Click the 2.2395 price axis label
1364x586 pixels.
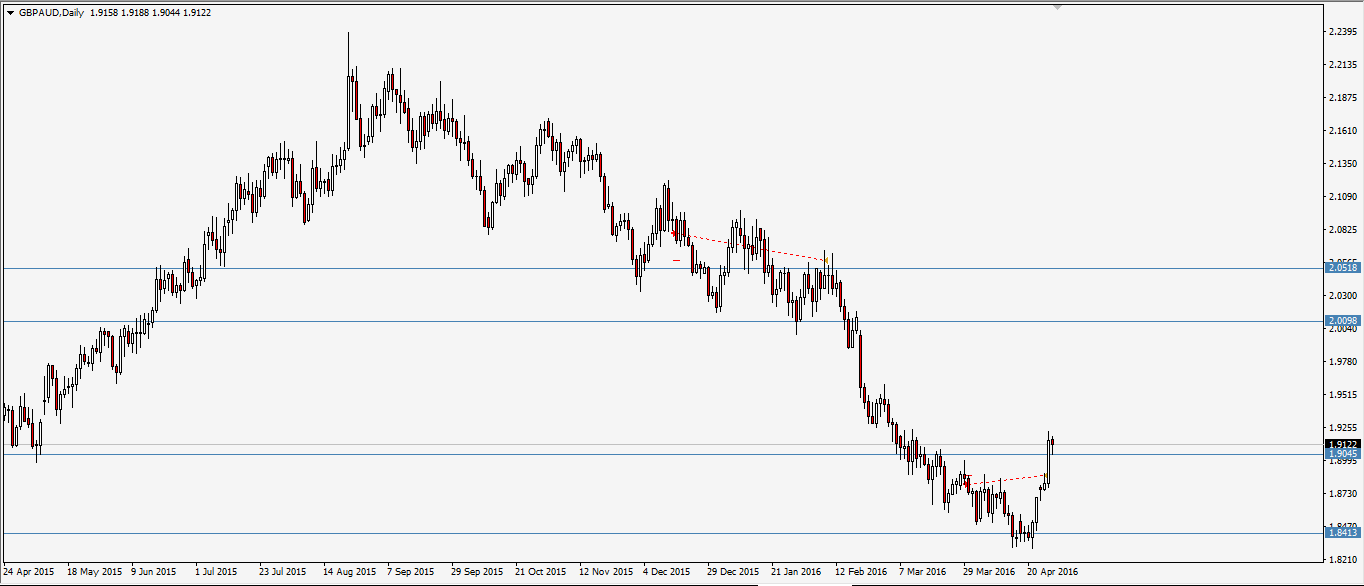tap(1344, 32)
